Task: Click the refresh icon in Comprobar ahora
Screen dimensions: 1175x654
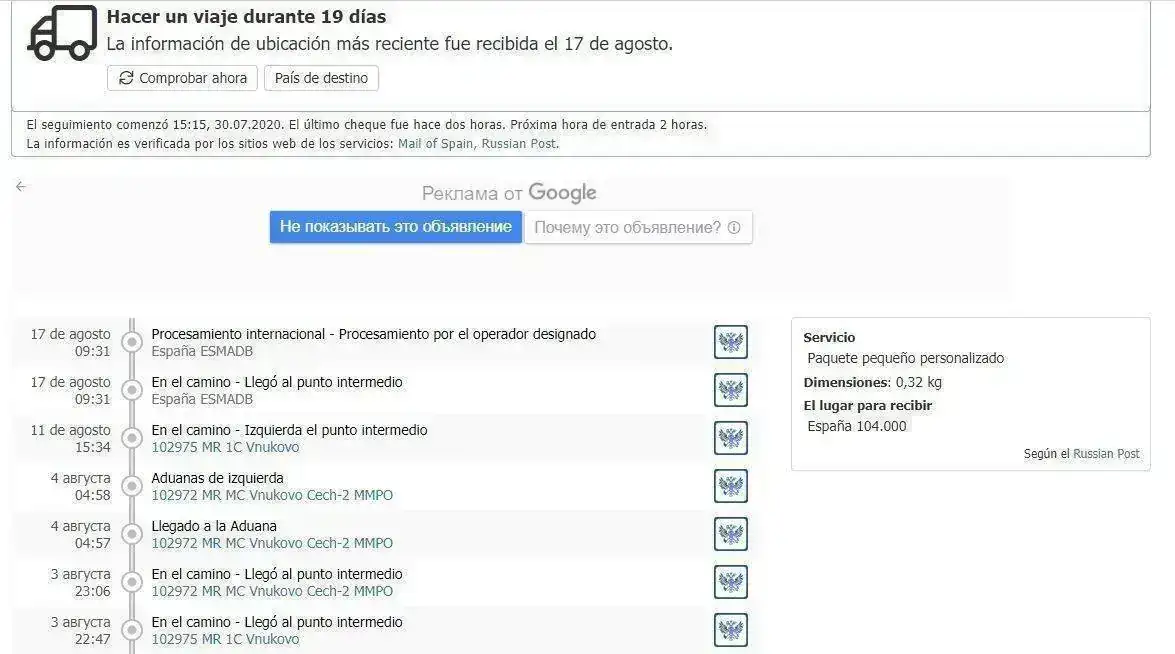Action: click(126, 78)
